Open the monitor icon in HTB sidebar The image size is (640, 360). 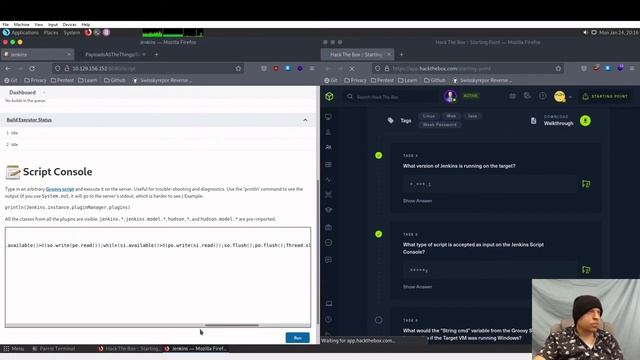tap(329, 117)
